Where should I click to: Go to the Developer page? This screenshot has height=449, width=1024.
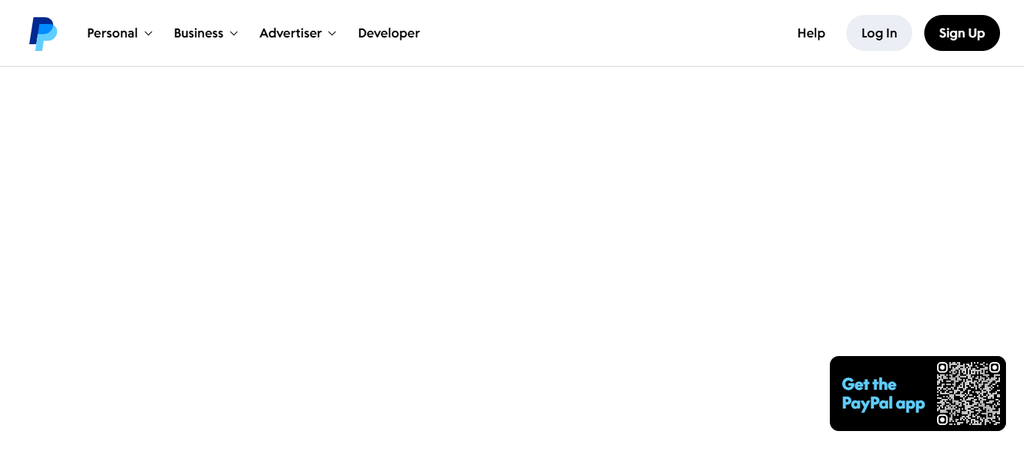[x=389, y=33]
